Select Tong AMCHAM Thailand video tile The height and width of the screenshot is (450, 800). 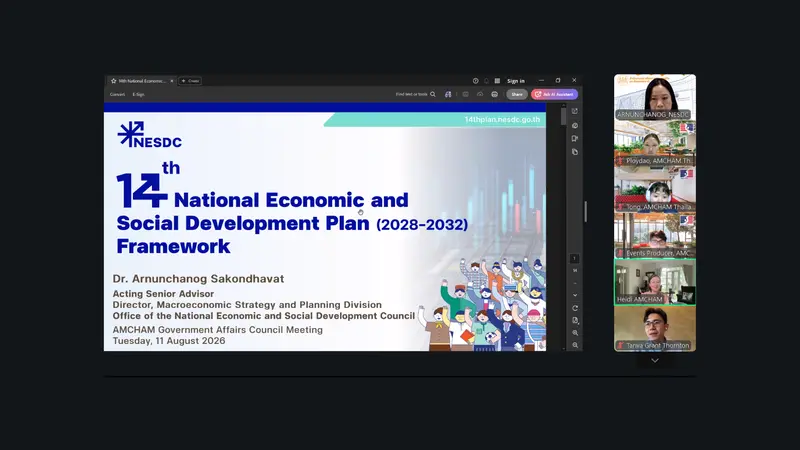click(655, 189)
